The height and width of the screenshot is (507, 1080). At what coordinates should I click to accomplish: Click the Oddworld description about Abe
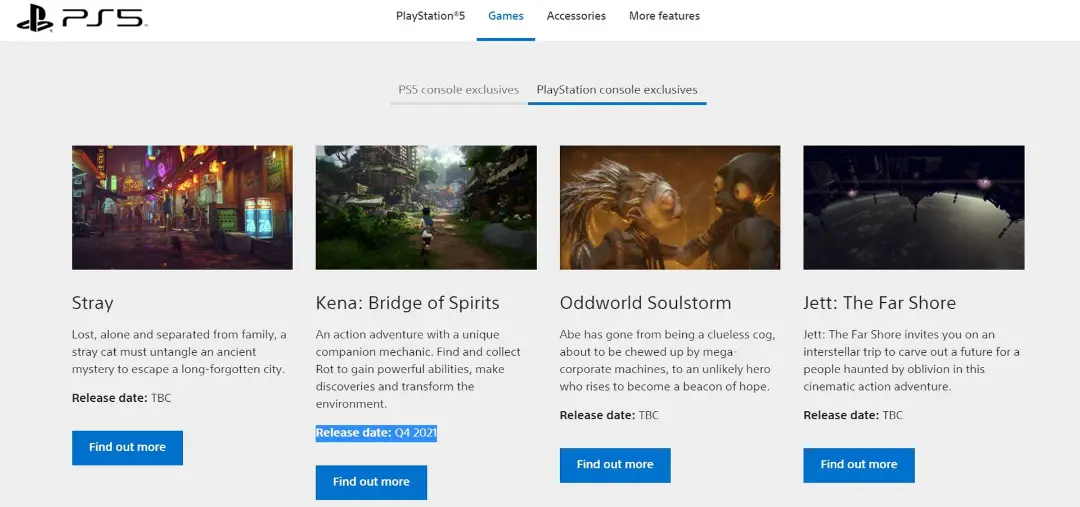coord(667,361)
